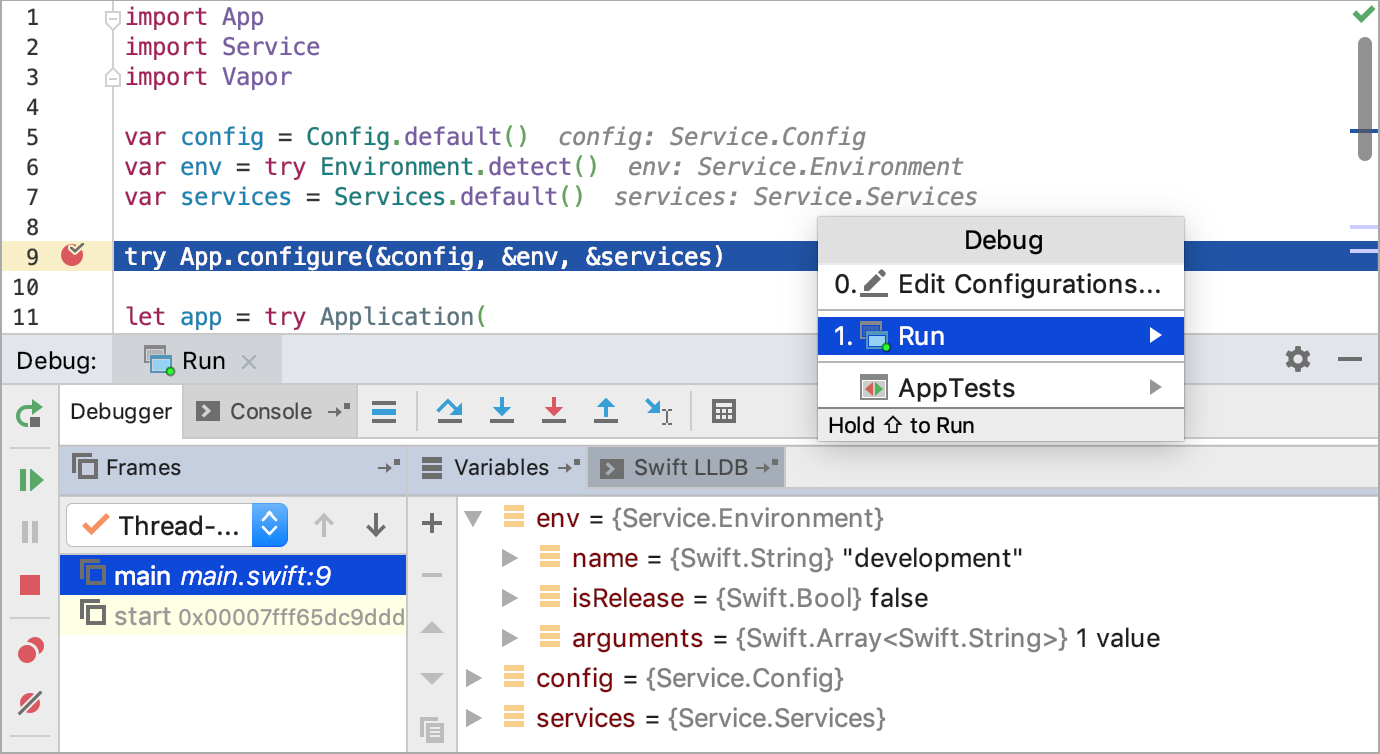Screen dimensions: 1380x754
Task: Toggle the breakpoint on line 9
Action: click(72, 256)
